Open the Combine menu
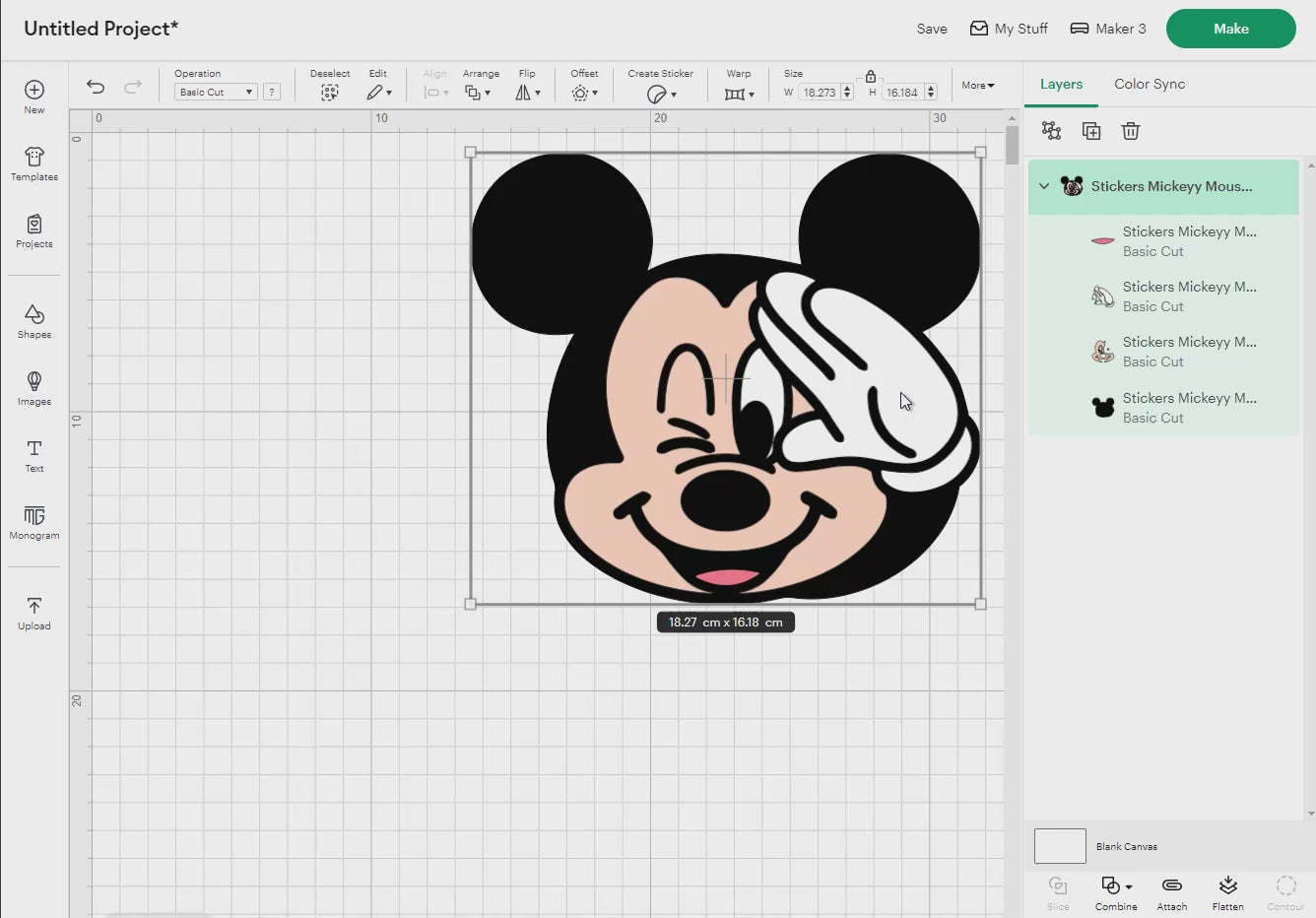Image resolution: width=1316 pixels, height=918 pixels. [x=1116, y=892]
